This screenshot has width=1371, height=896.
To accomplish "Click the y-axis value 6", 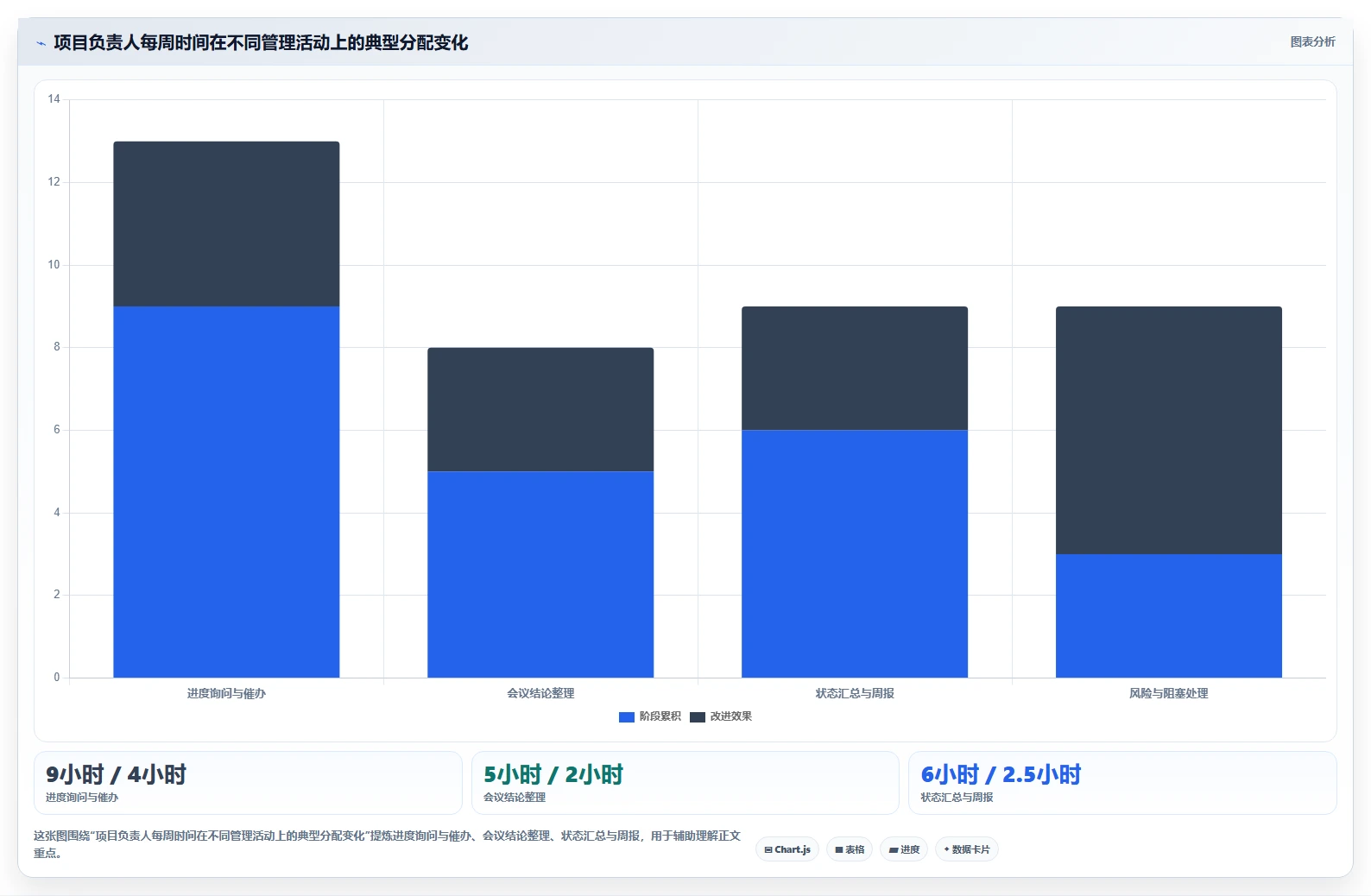I will tap(57, 430).
